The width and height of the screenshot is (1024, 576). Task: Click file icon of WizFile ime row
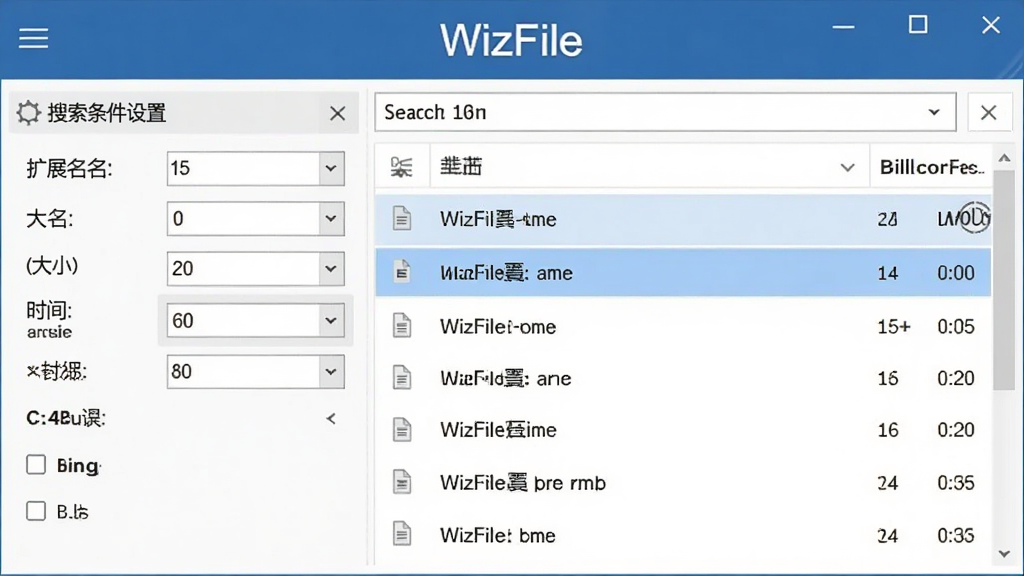point(402,430)
